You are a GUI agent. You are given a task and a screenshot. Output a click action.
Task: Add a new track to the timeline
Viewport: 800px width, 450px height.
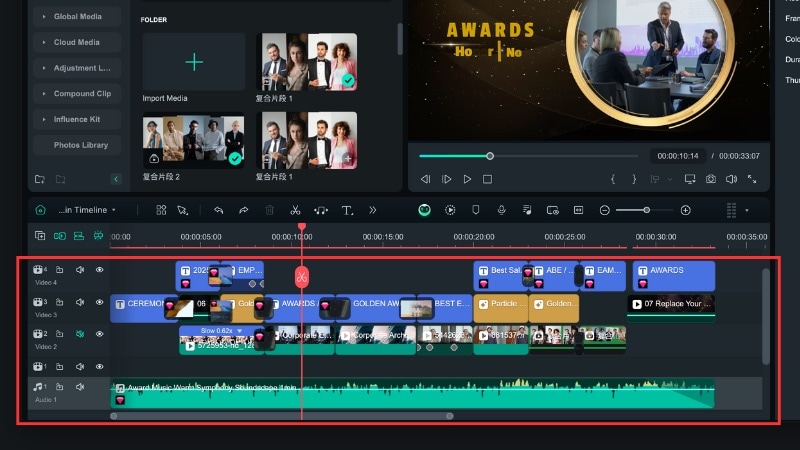(x=40, y=236)
